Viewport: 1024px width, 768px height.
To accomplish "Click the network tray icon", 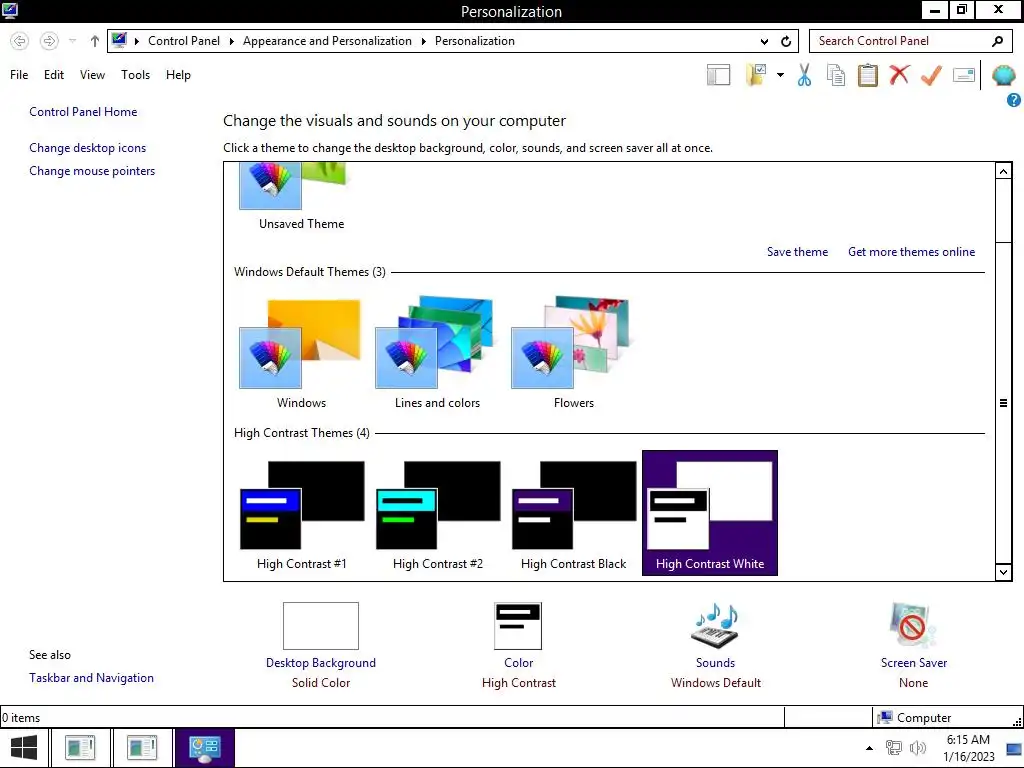I will (893, 748).
